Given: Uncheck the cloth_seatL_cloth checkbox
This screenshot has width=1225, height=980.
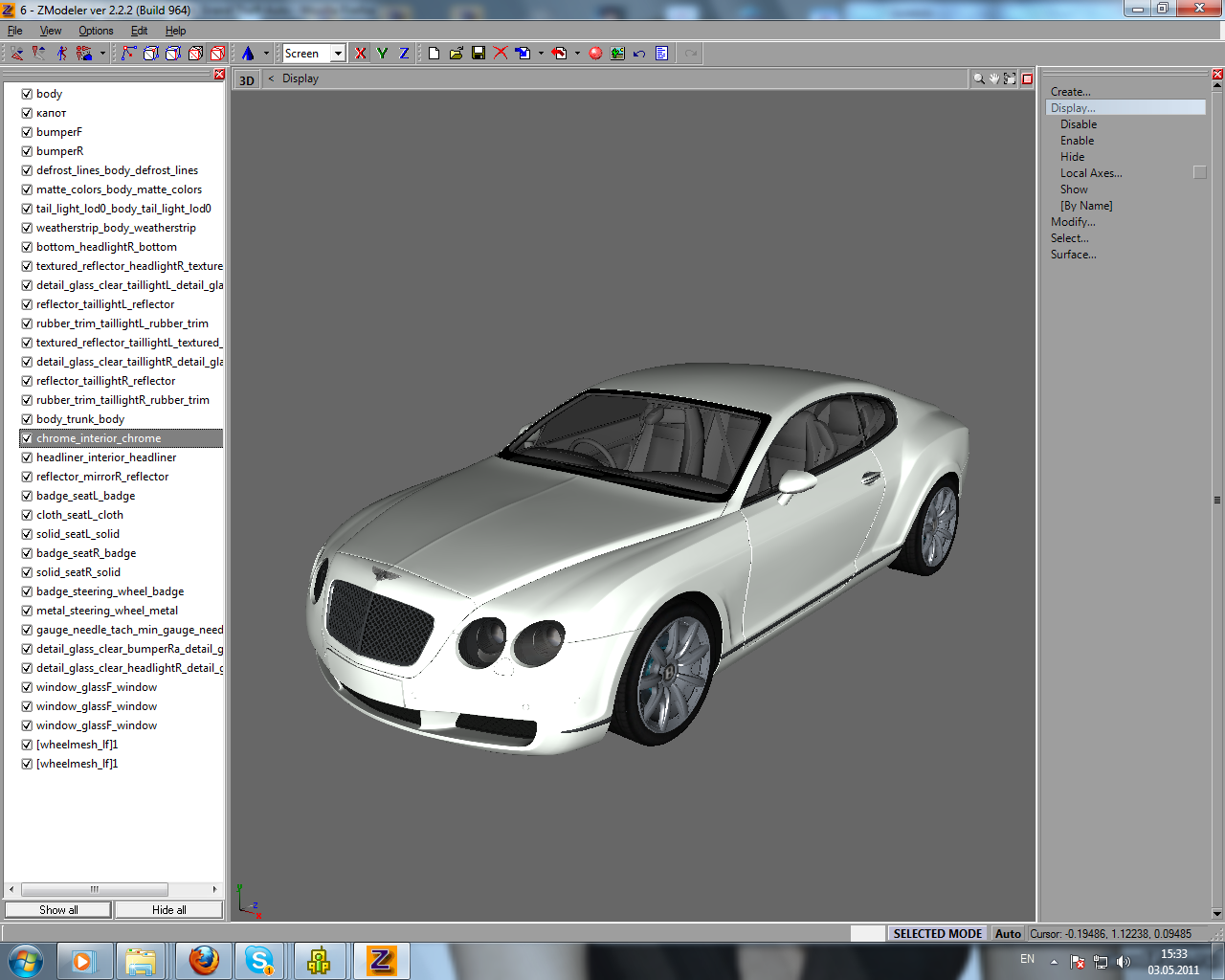Looking at the screenshot, I should [x=27, y=515].
